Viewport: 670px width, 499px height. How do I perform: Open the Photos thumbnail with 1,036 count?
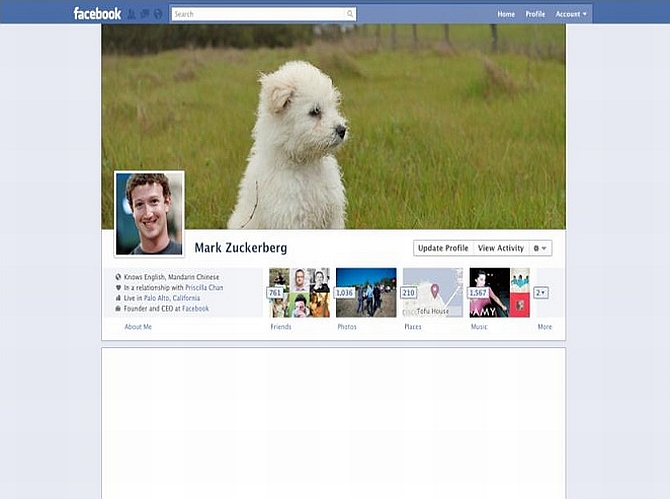pos(366,293)
